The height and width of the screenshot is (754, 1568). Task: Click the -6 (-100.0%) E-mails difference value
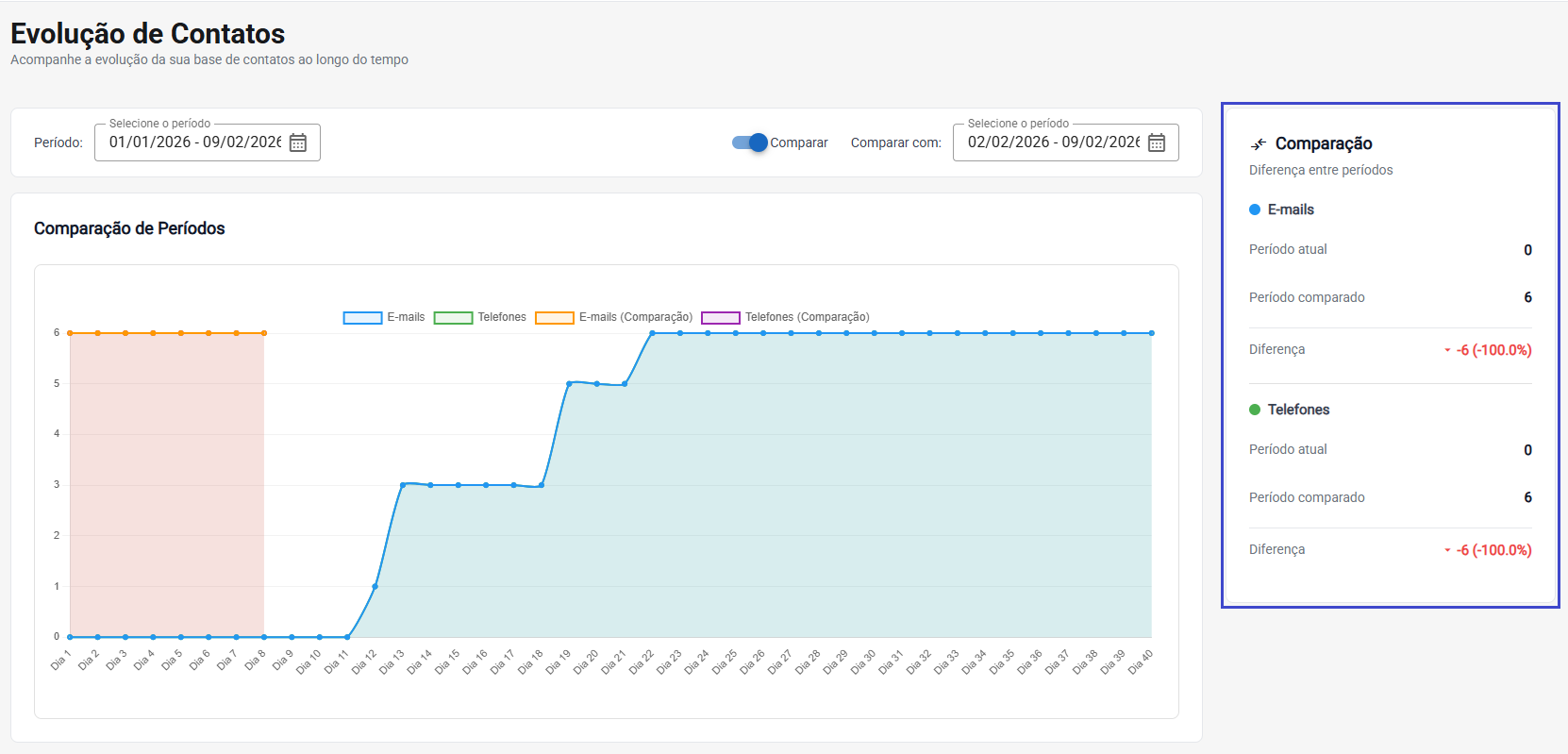1493,350
